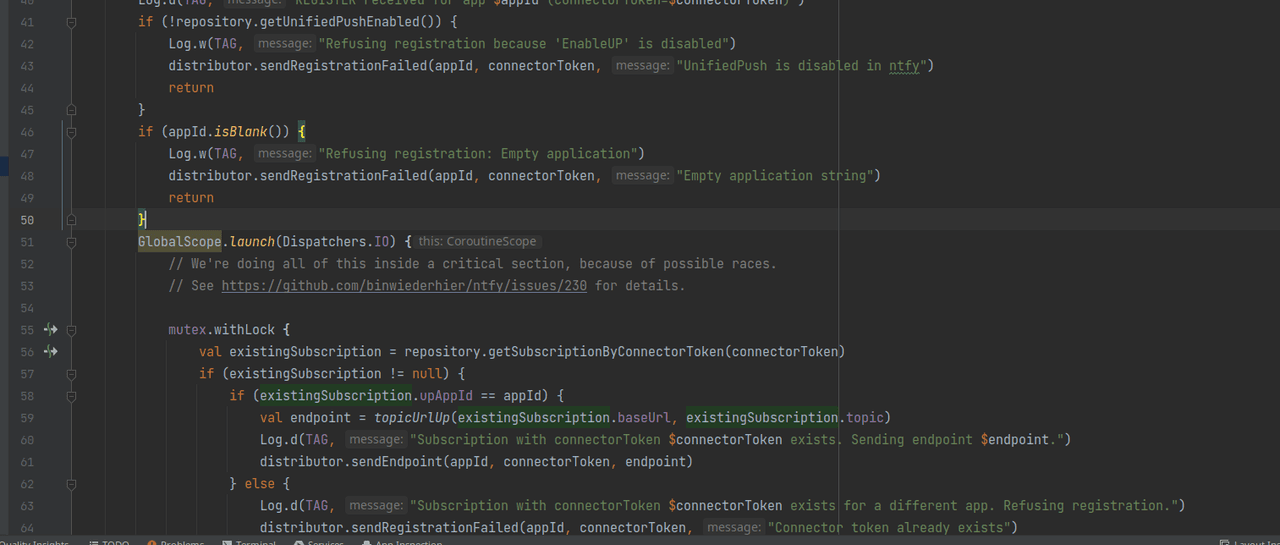Open the Problems tool window tab
This screenshot has height=545, width=1280.
pyautogui.click(x=175, y=541)
